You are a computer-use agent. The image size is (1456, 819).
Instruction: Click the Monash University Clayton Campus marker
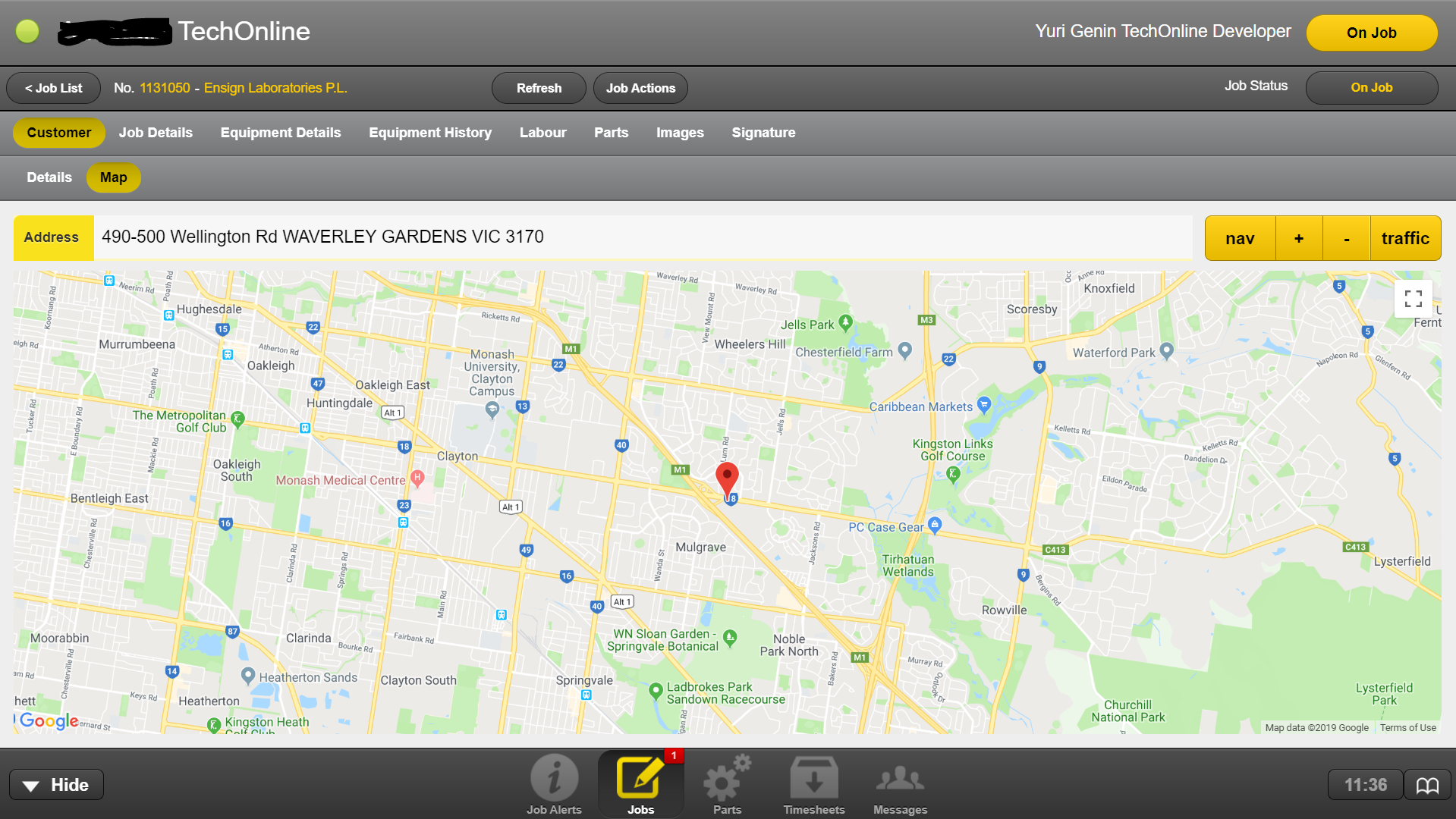(x=492, y=410)
